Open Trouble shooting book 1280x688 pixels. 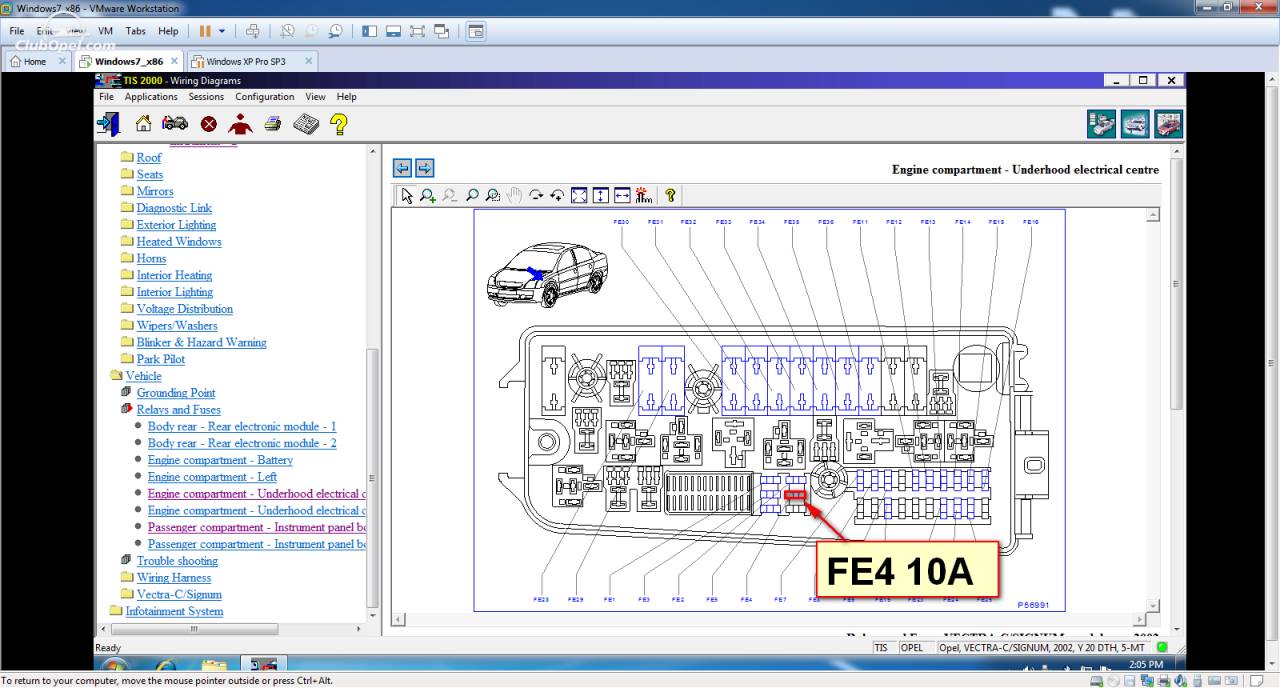point(177,561)
